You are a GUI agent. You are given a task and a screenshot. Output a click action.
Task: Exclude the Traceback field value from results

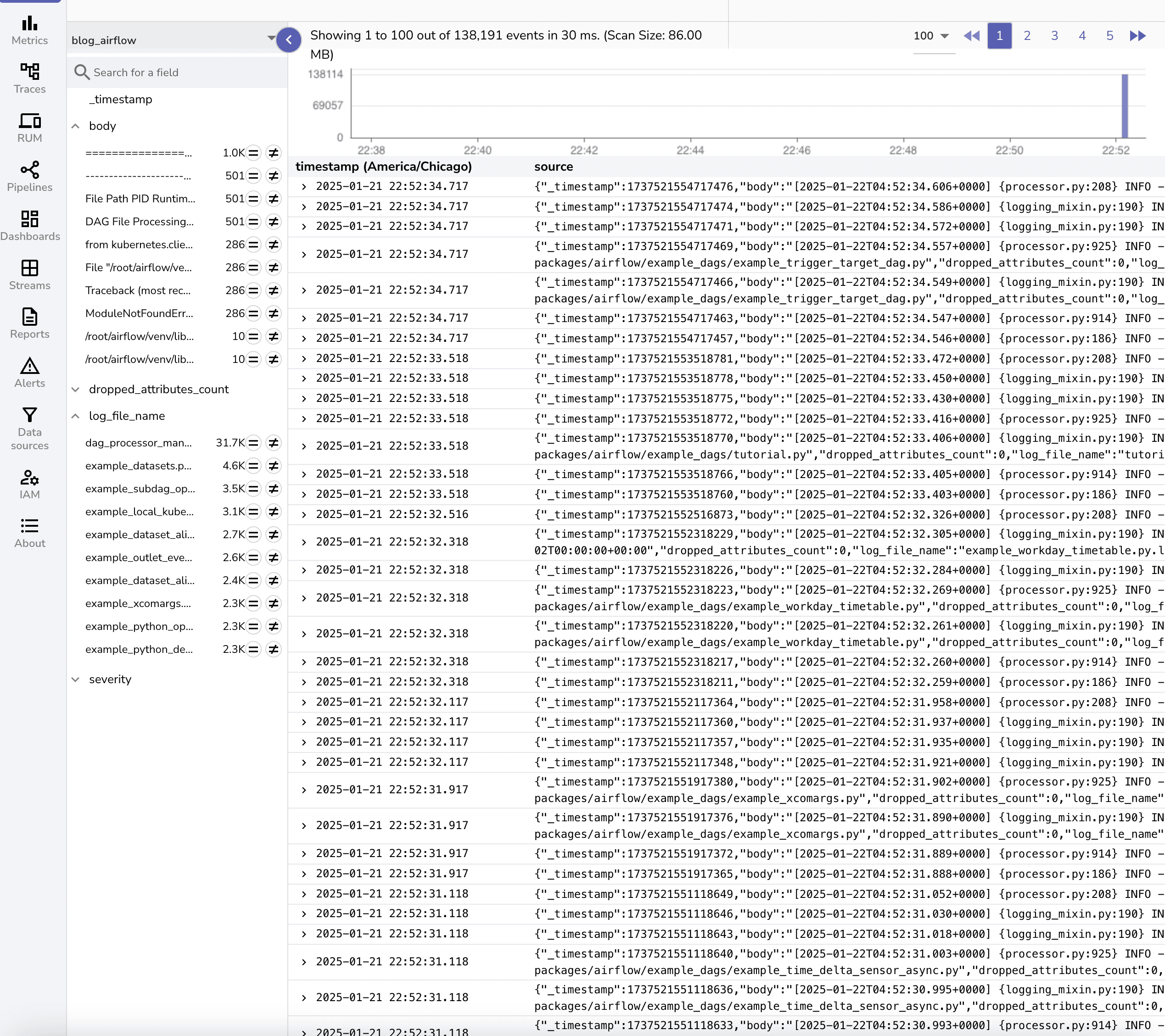click(274, 290)
